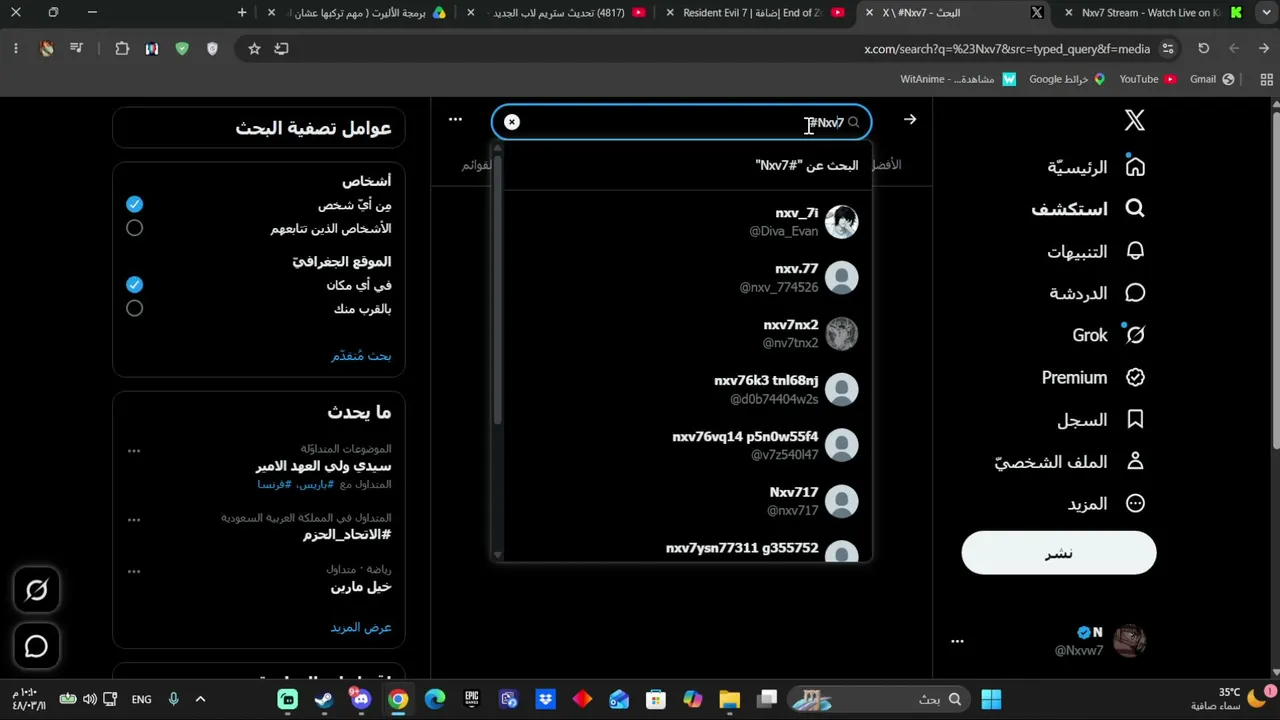The width and height of the screenshot is (1280, 720).
Task: Open trending hashtag #الاتحاد_الحزم
Action: click(x=347, y=535)
